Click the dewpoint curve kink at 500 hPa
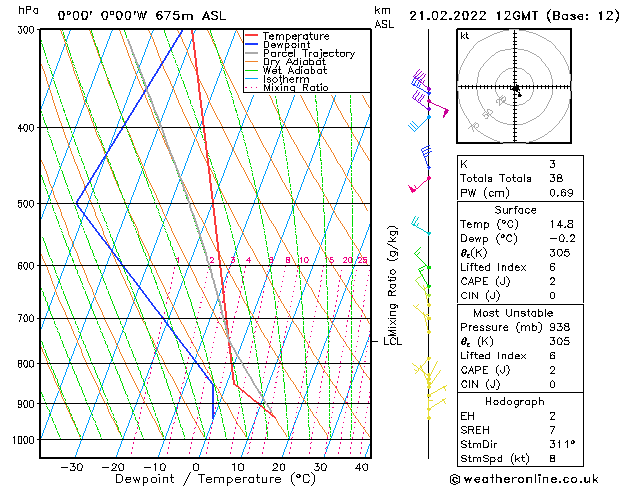The height and width of the screenshot is (486, 629). tap(77, 203)
